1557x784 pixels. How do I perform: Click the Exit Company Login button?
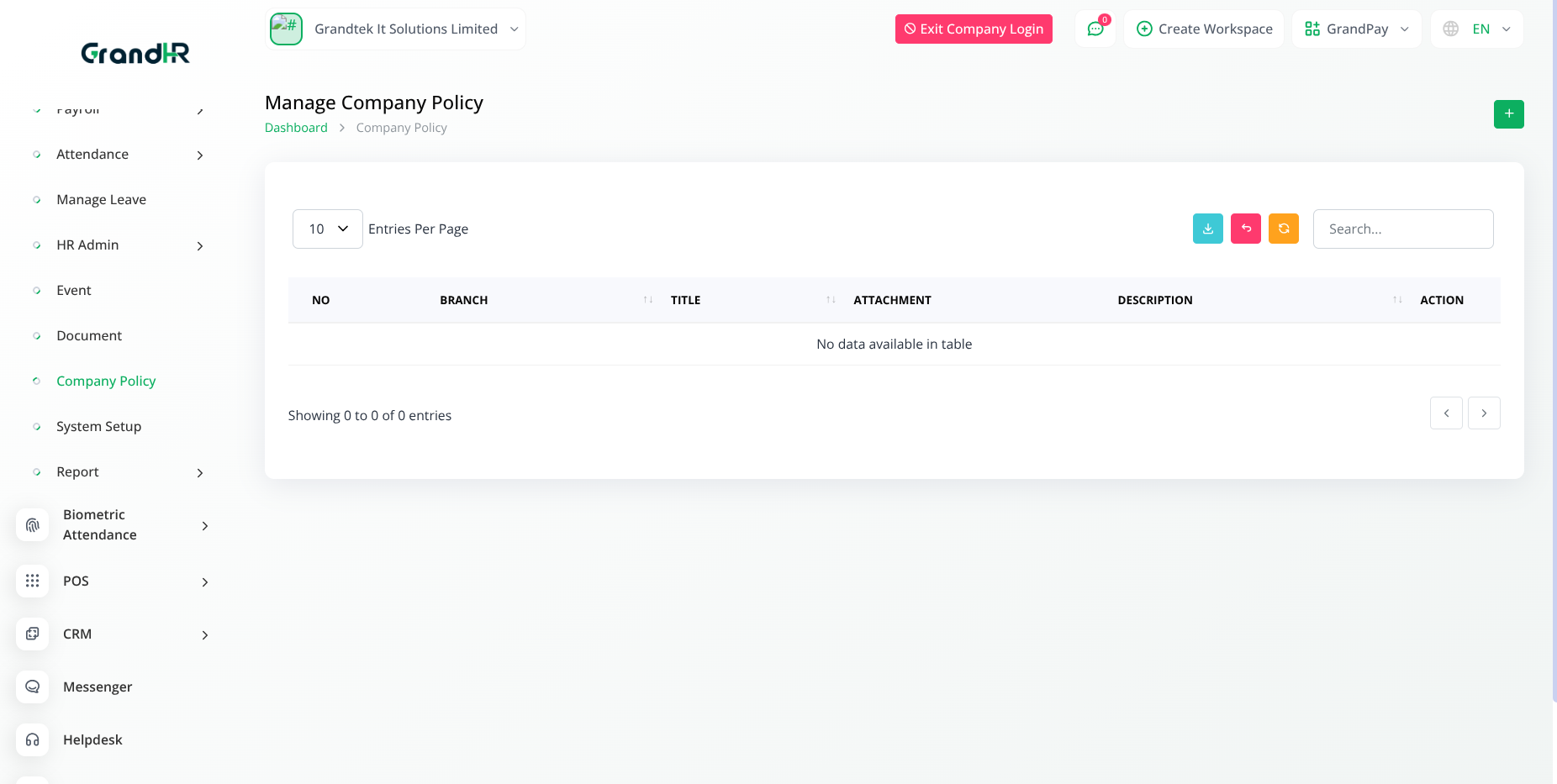[x=974, y=29]
